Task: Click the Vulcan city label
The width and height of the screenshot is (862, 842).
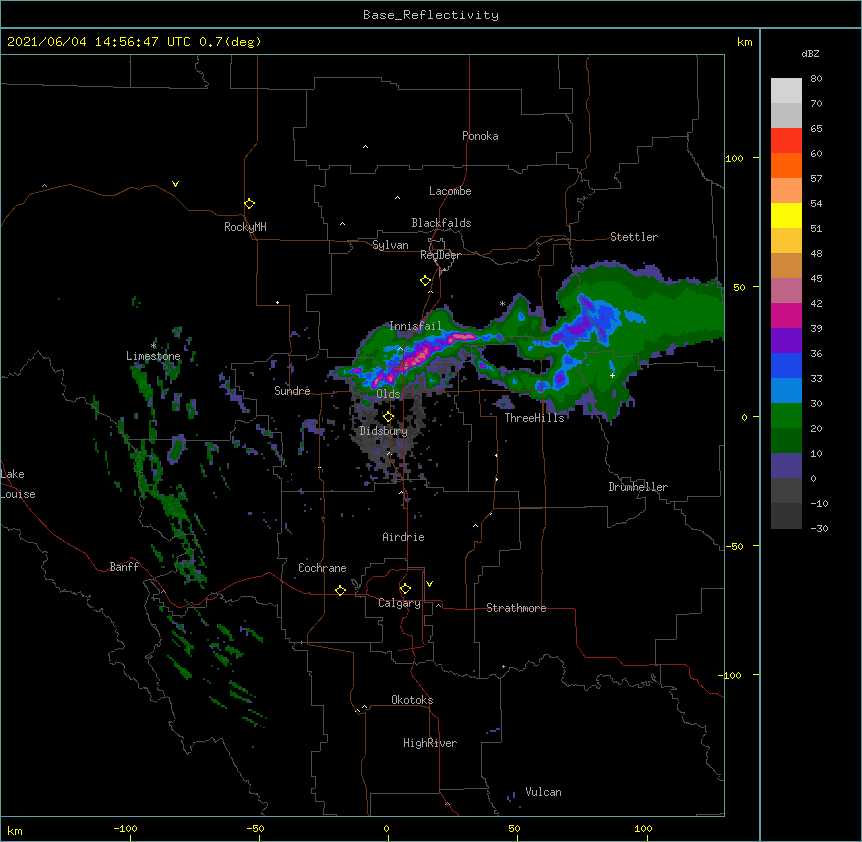Action: (543, 792)
